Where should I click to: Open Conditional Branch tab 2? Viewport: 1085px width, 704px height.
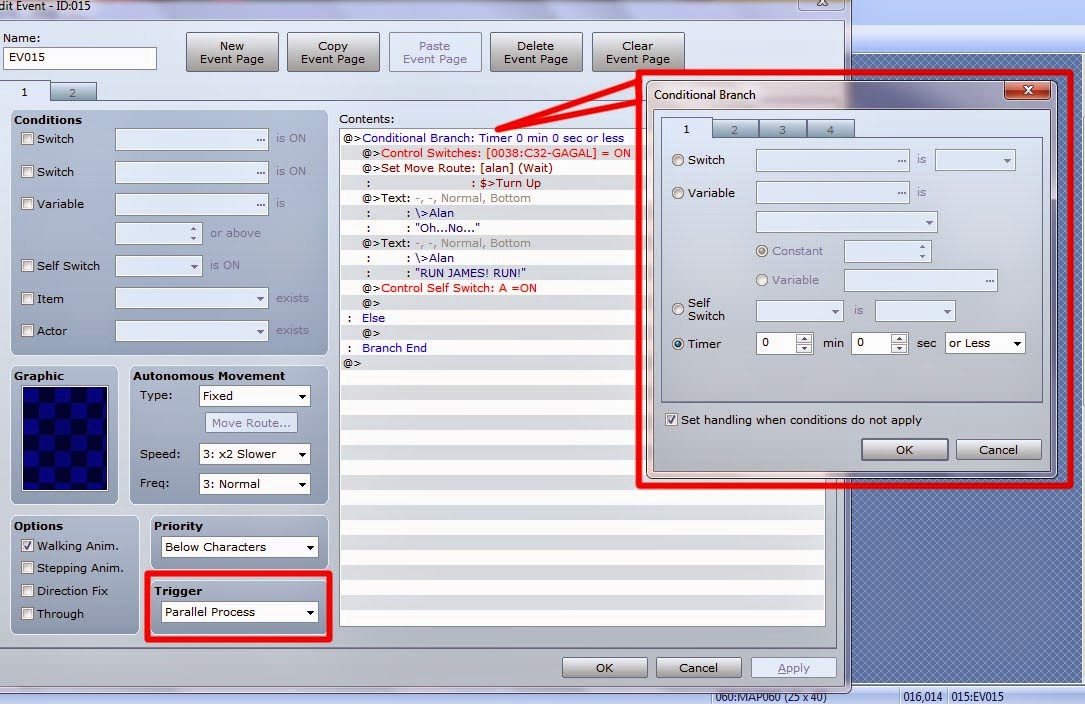pos(735,129)
